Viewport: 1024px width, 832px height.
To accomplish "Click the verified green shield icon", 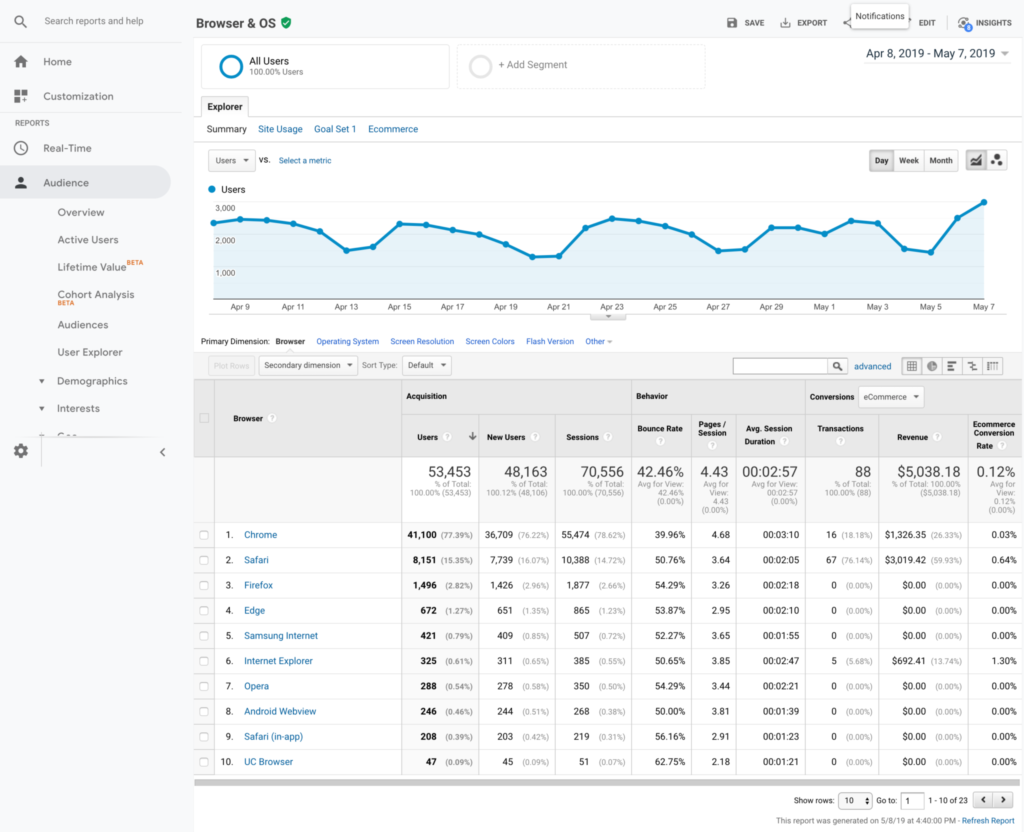I will point(286,23).
